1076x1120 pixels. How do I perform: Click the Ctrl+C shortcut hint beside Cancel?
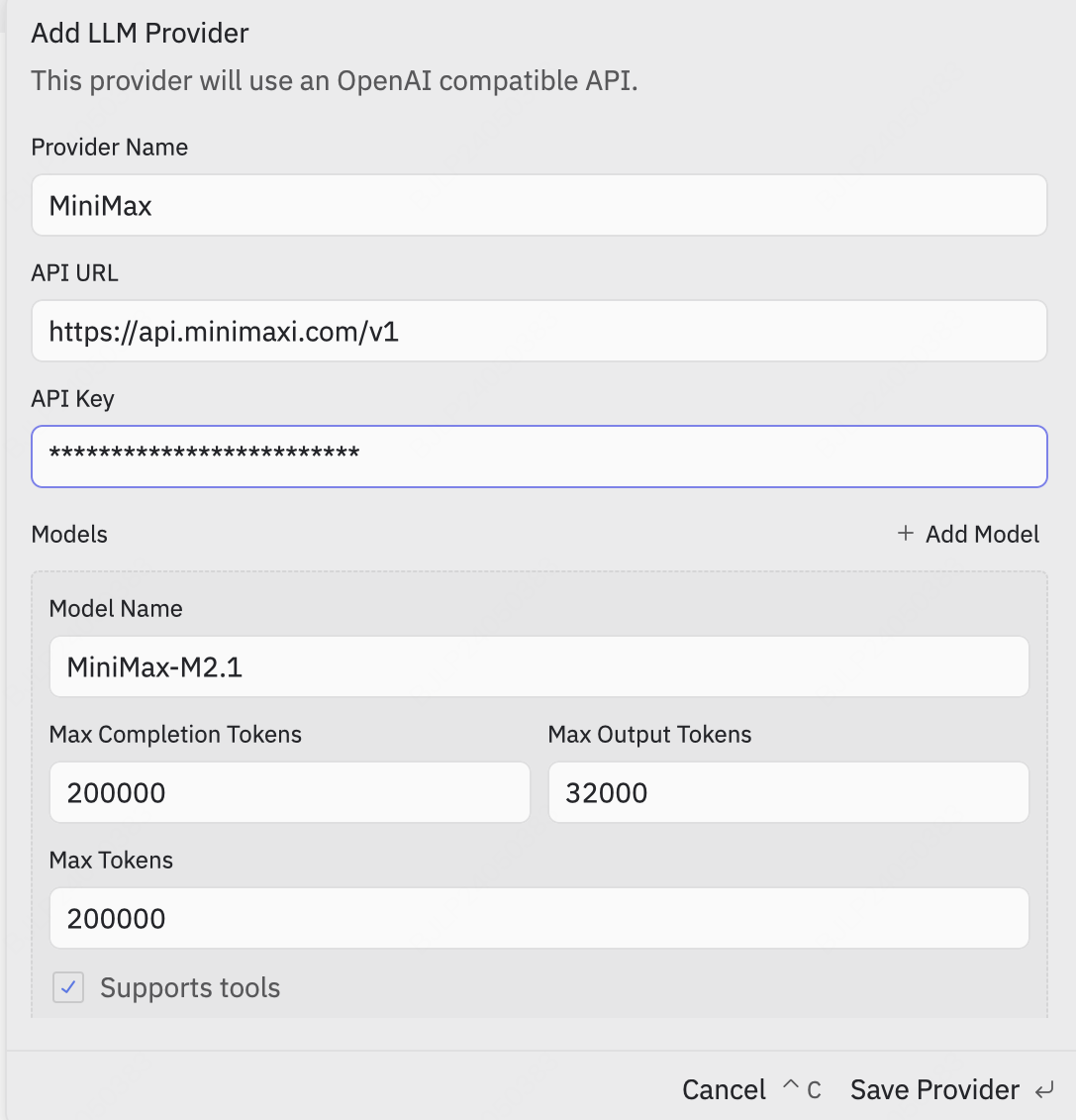pos(802,1090)
